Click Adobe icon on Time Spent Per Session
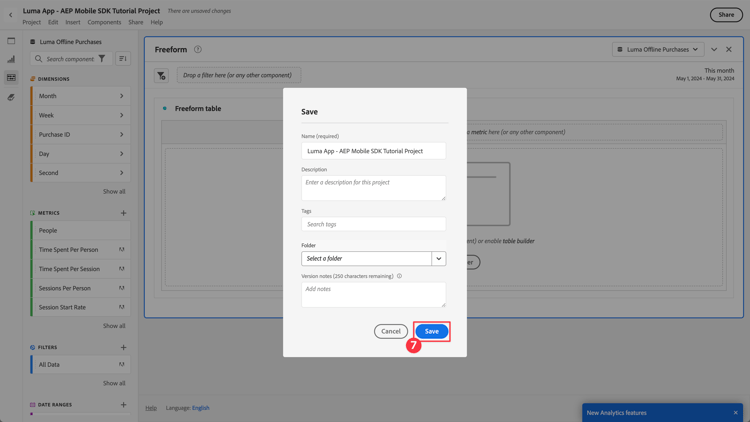Image resolution: width=750 pixels, height=422 pixels. 121,269
